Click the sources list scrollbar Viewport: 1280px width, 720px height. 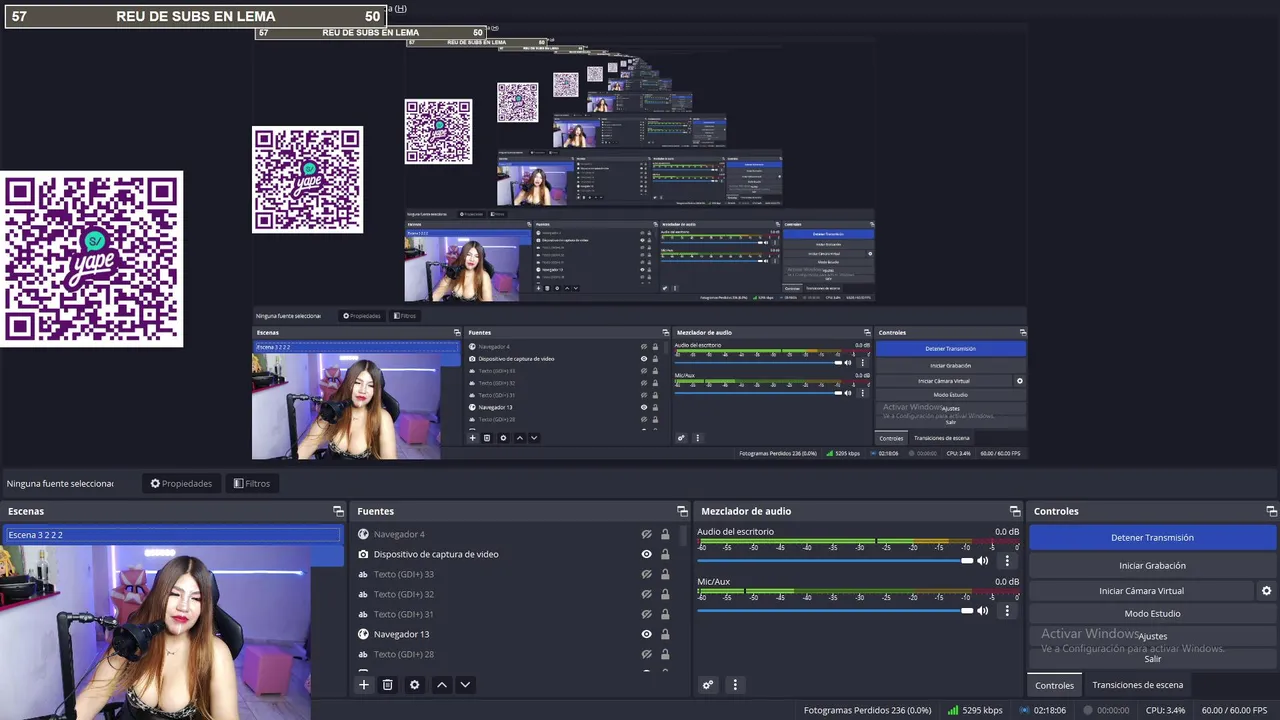(x=683, y=535)
